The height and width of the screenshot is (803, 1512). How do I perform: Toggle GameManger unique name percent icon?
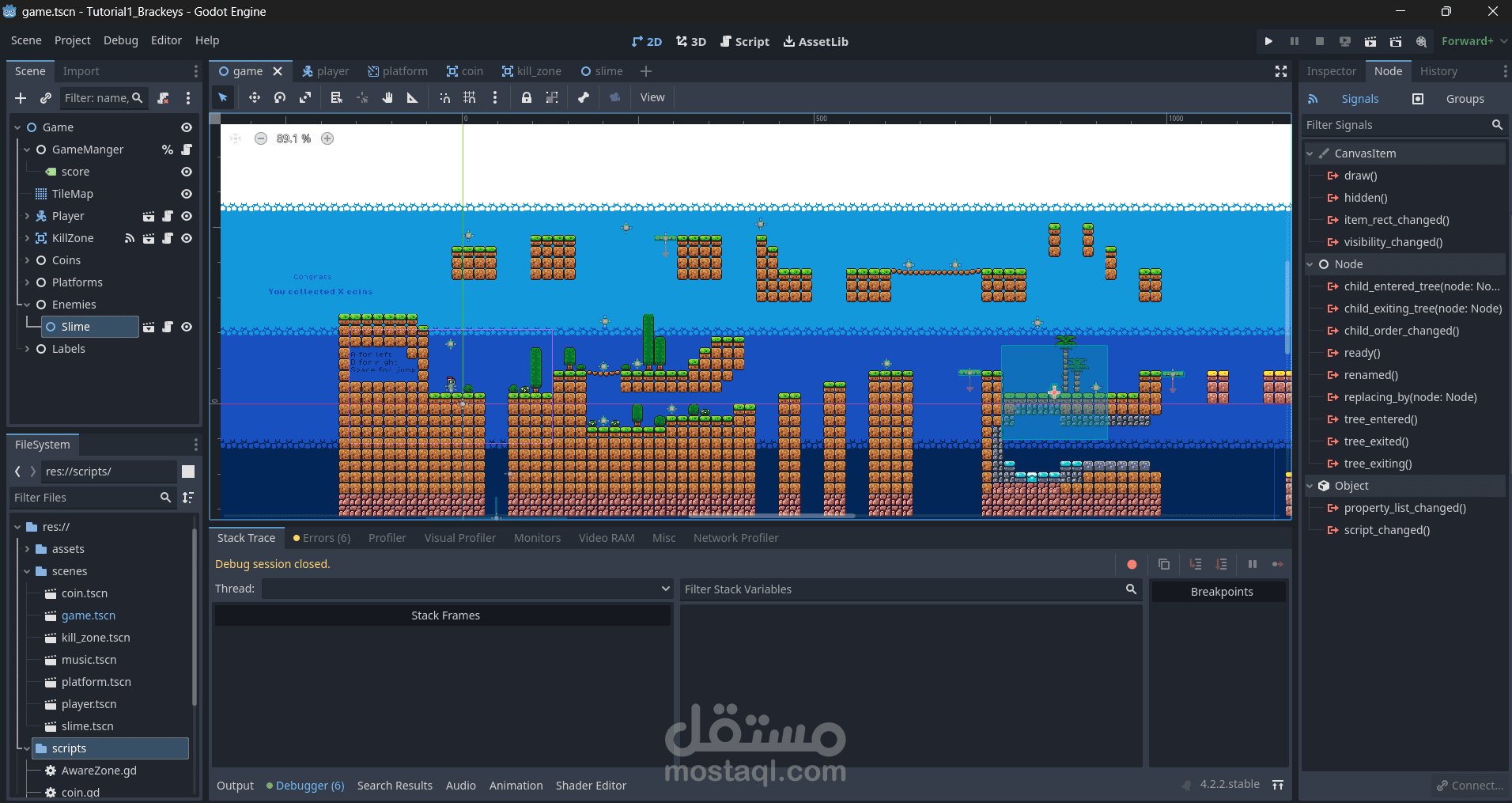pyautogui.click(x=168, y=150)
